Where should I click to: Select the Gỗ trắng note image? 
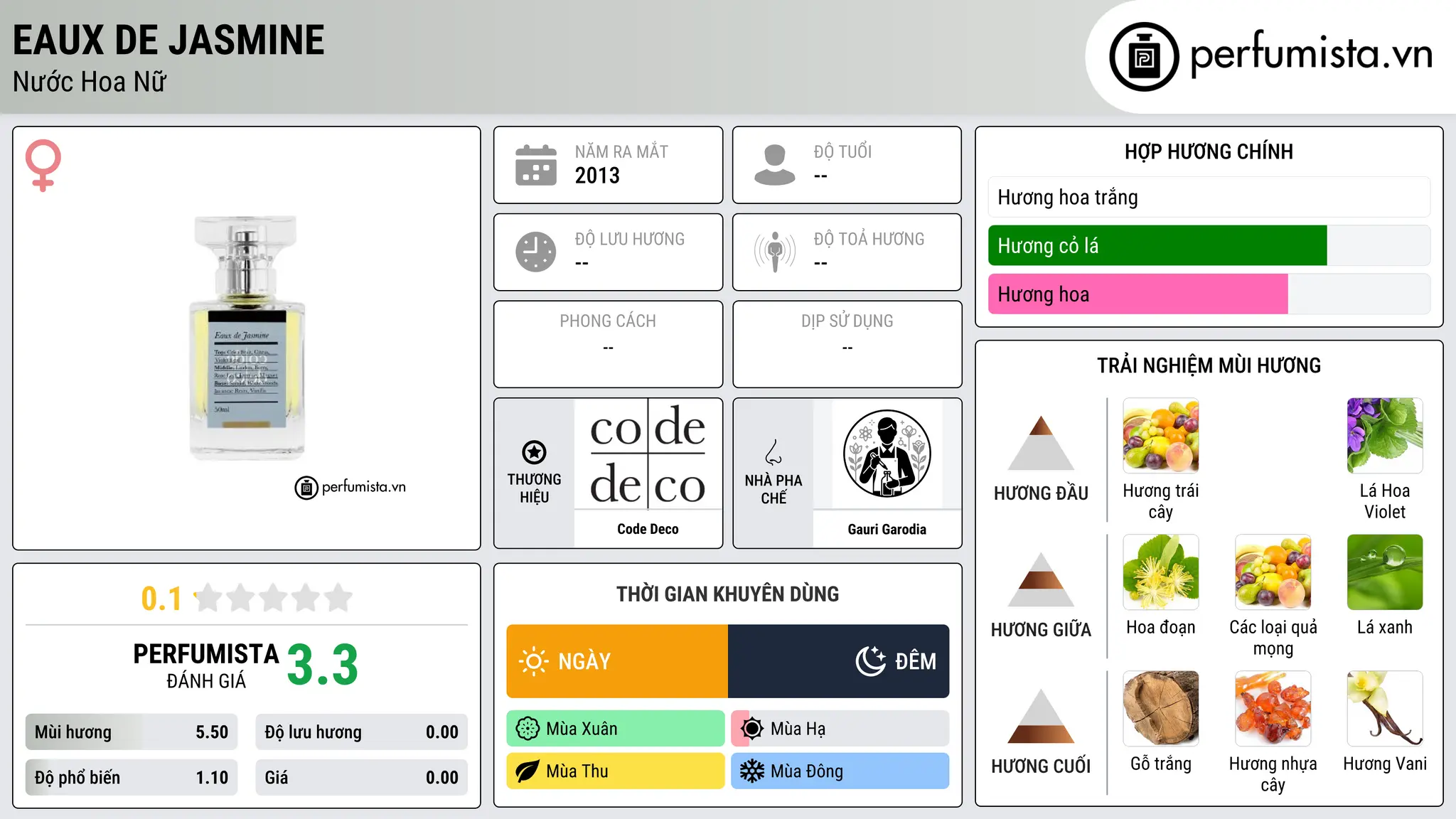[x=1161, y=709]
